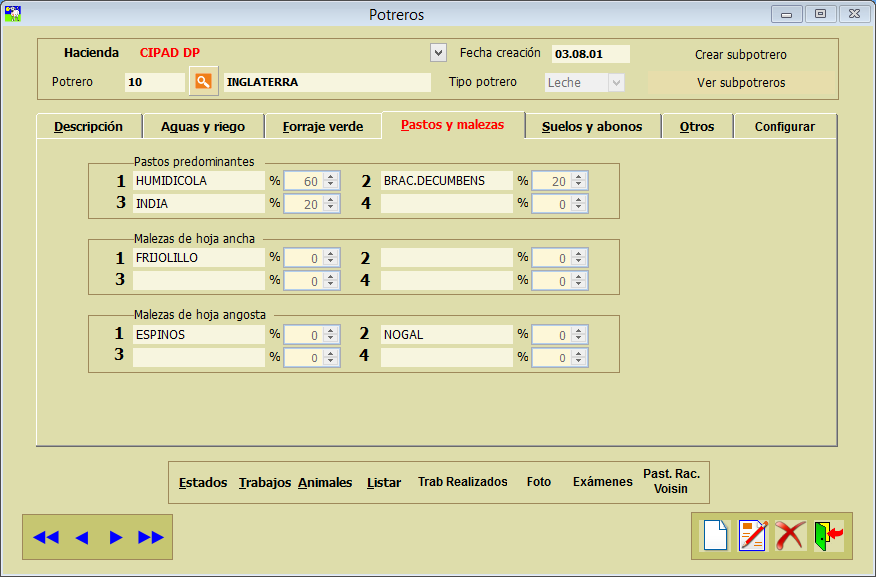Go to previous record arrow
The image size is (876, 577).
click(x=82, y=537)
